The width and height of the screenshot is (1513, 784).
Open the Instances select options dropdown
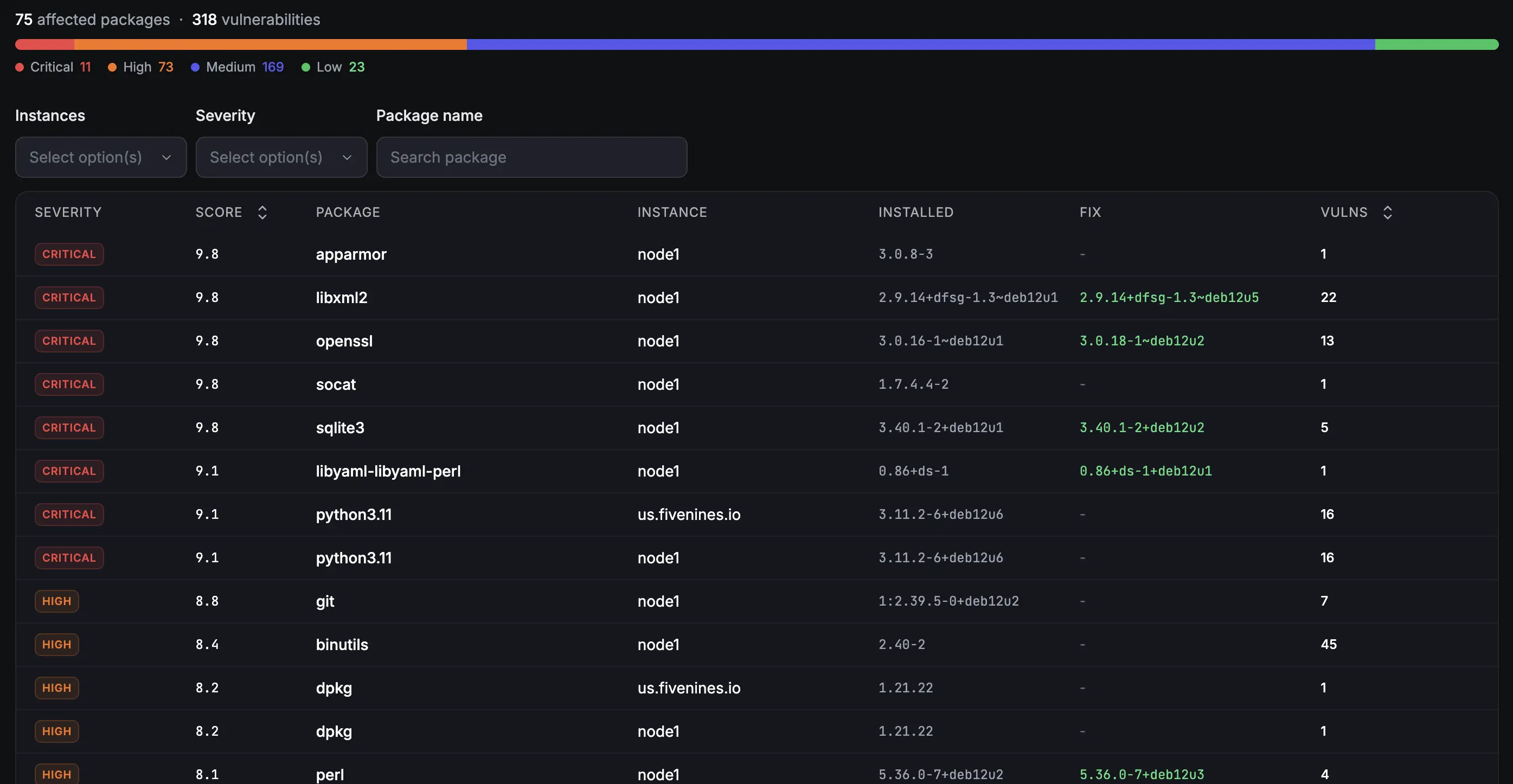[100, 157]
